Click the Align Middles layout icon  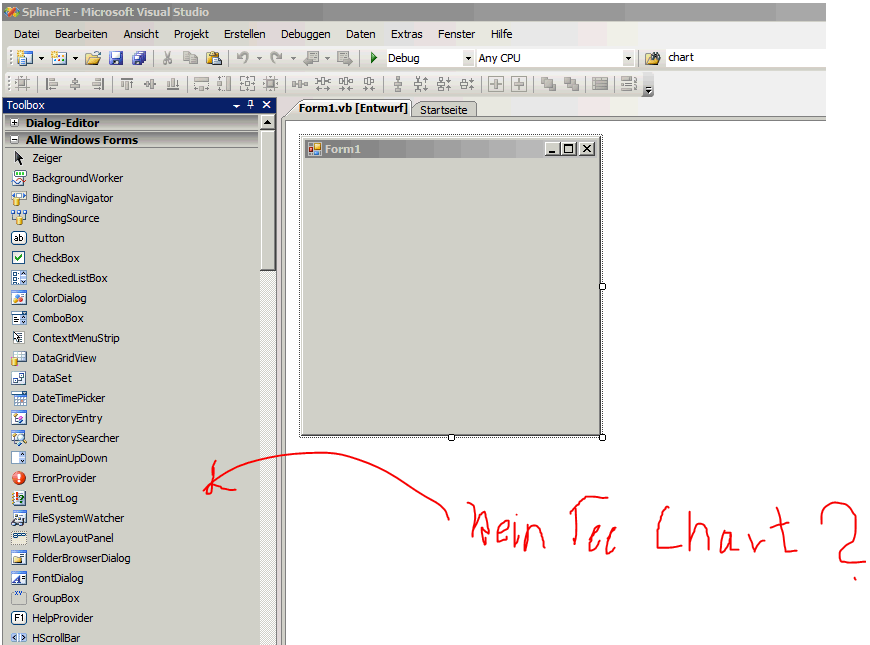150,84
